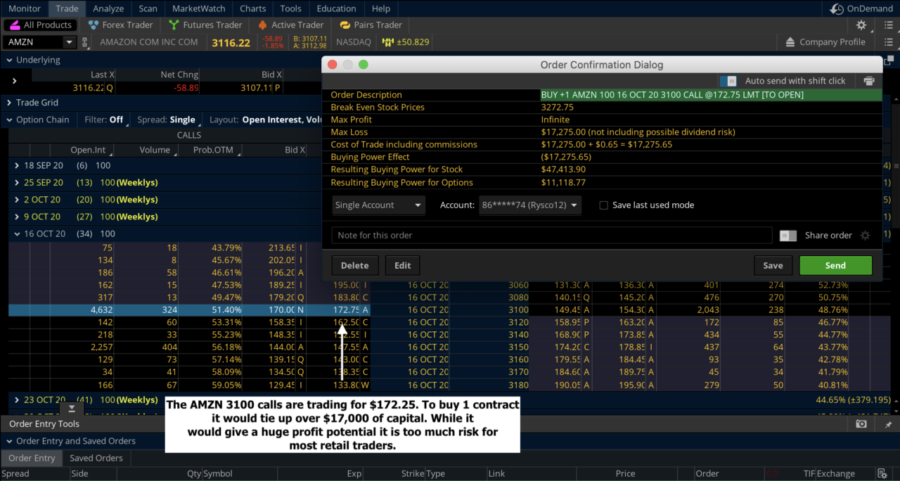
Task: Switch to the Saved Orders tab
Action: (96, 458)
